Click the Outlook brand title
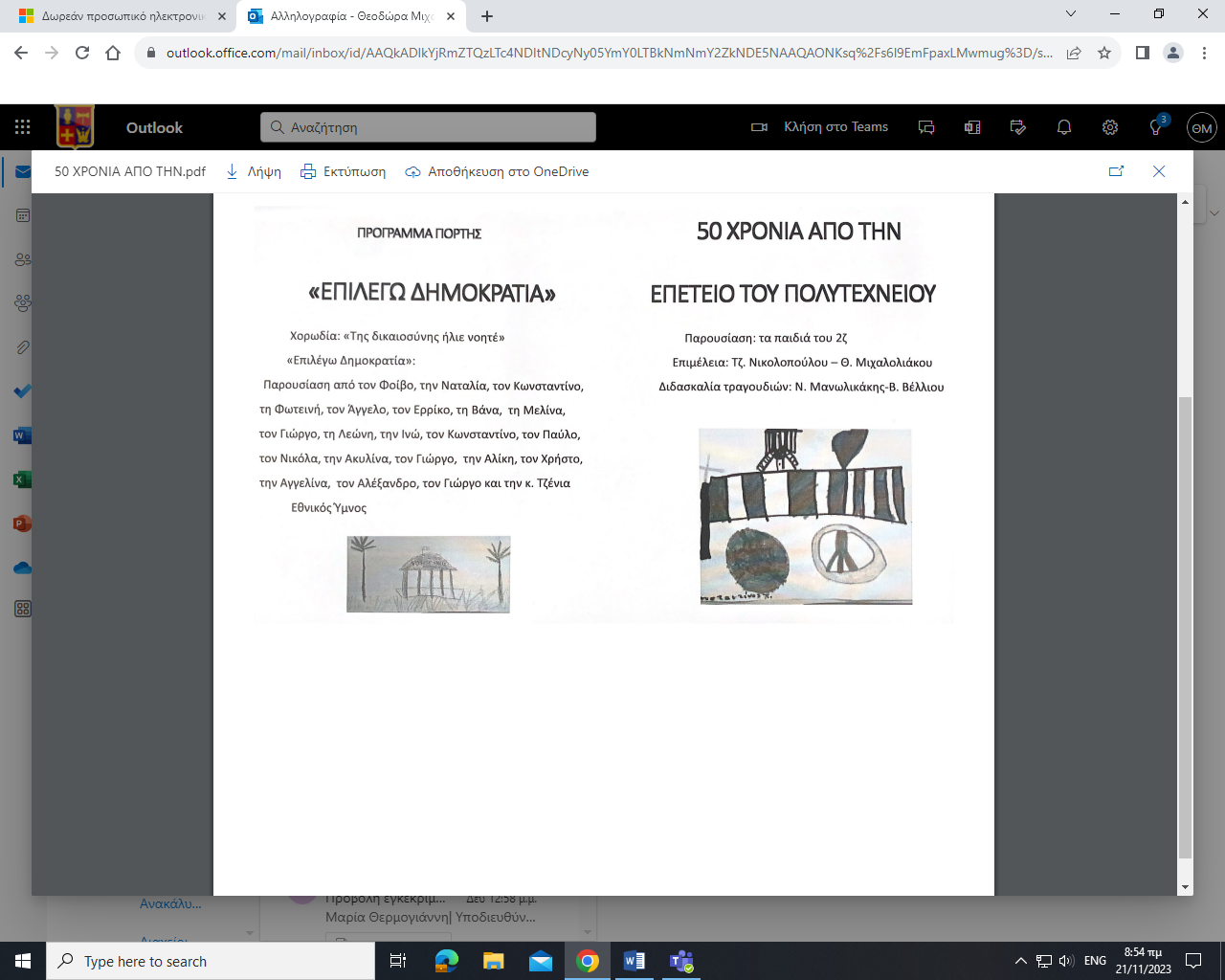This screenshot has height=980, width=1225. coord(154,127)
